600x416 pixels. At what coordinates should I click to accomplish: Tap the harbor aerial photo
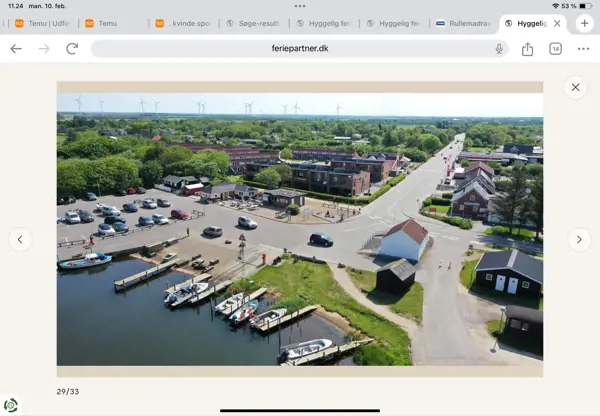[300, 229]
